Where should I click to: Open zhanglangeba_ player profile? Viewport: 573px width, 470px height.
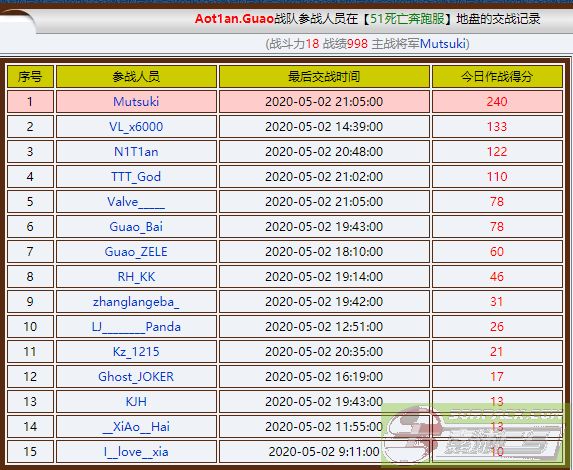136,302
